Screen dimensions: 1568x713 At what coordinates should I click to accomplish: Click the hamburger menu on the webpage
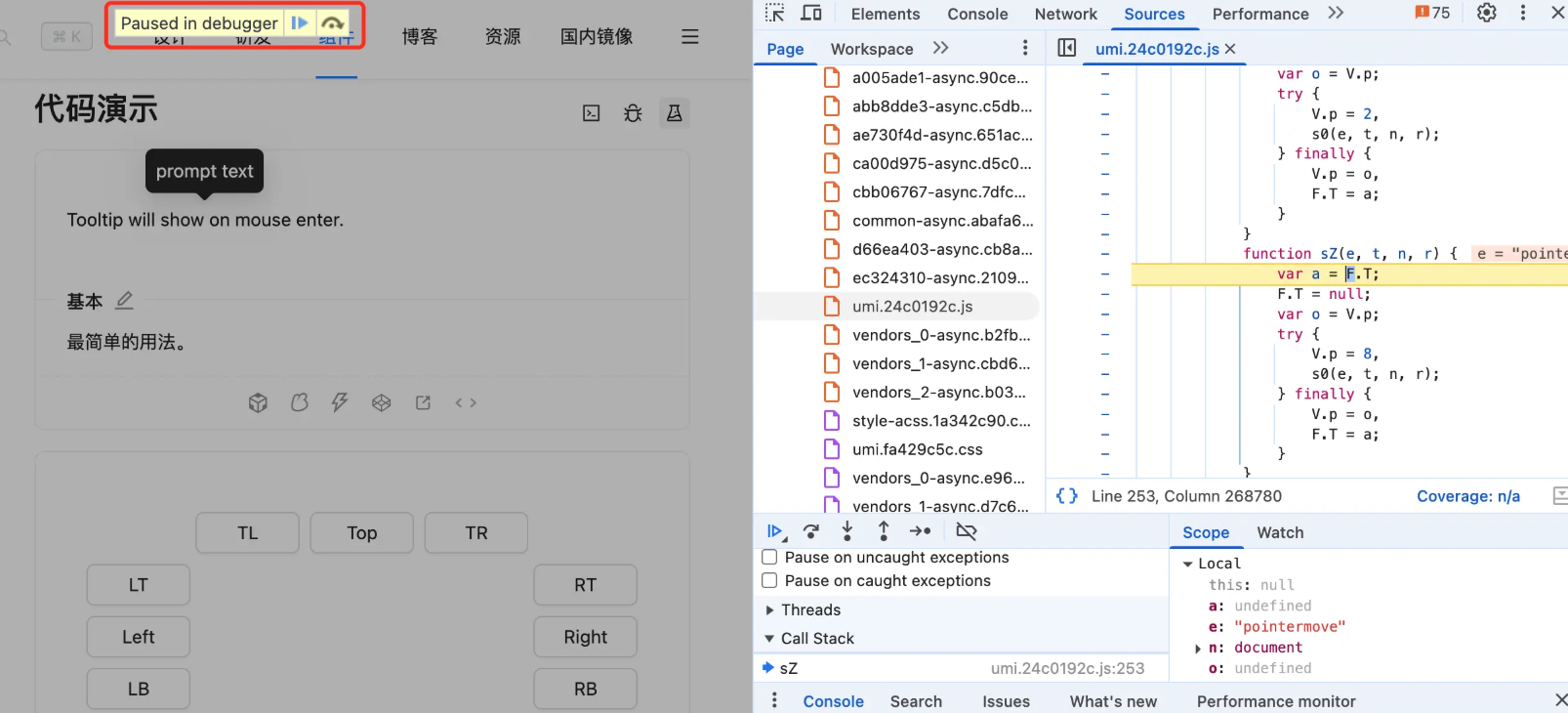coord(689,36)
